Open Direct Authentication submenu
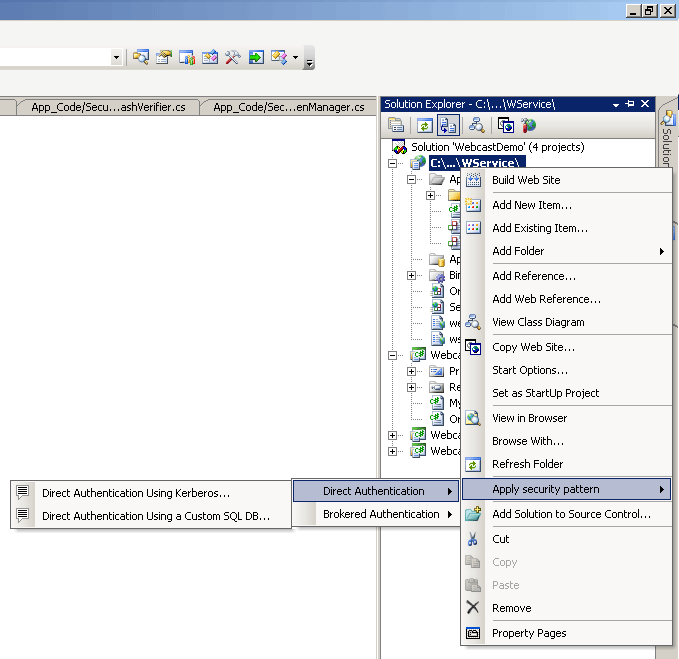 click(x=376, y=491)
